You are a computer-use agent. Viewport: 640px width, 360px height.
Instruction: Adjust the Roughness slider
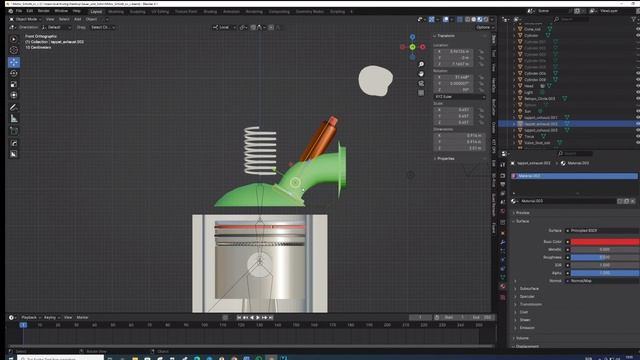[x=605, y=257]
